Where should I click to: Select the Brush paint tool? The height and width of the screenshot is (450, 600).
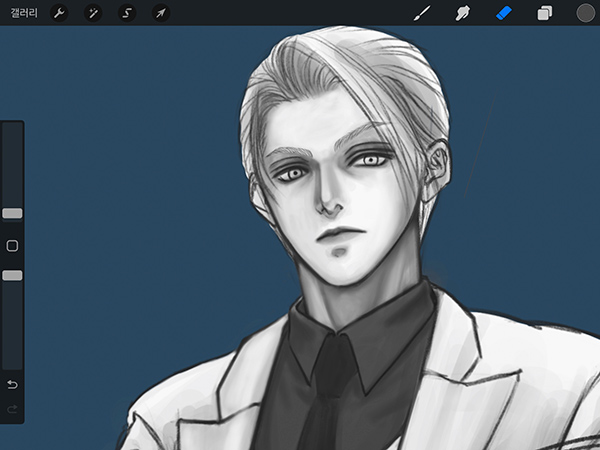[422, 13]
